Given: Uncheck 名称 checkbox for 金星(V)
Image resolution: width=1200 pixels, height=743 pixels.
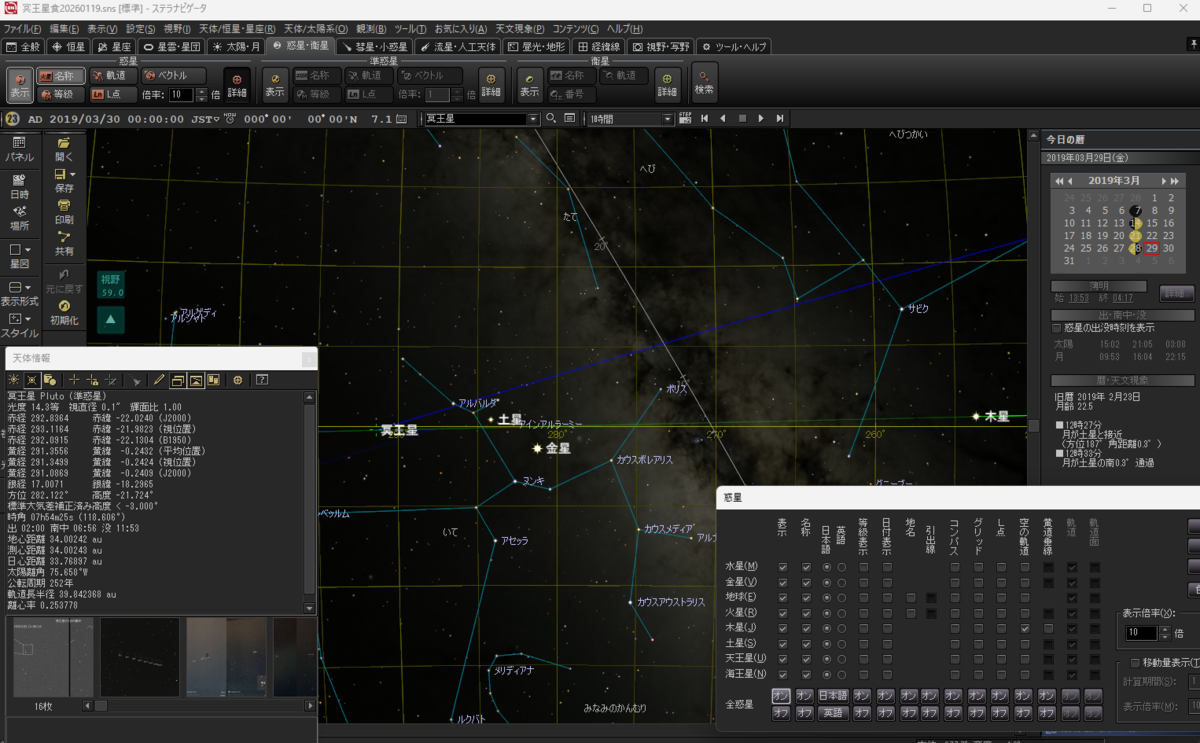Looking at the screenshot, I should click(806, 582).
